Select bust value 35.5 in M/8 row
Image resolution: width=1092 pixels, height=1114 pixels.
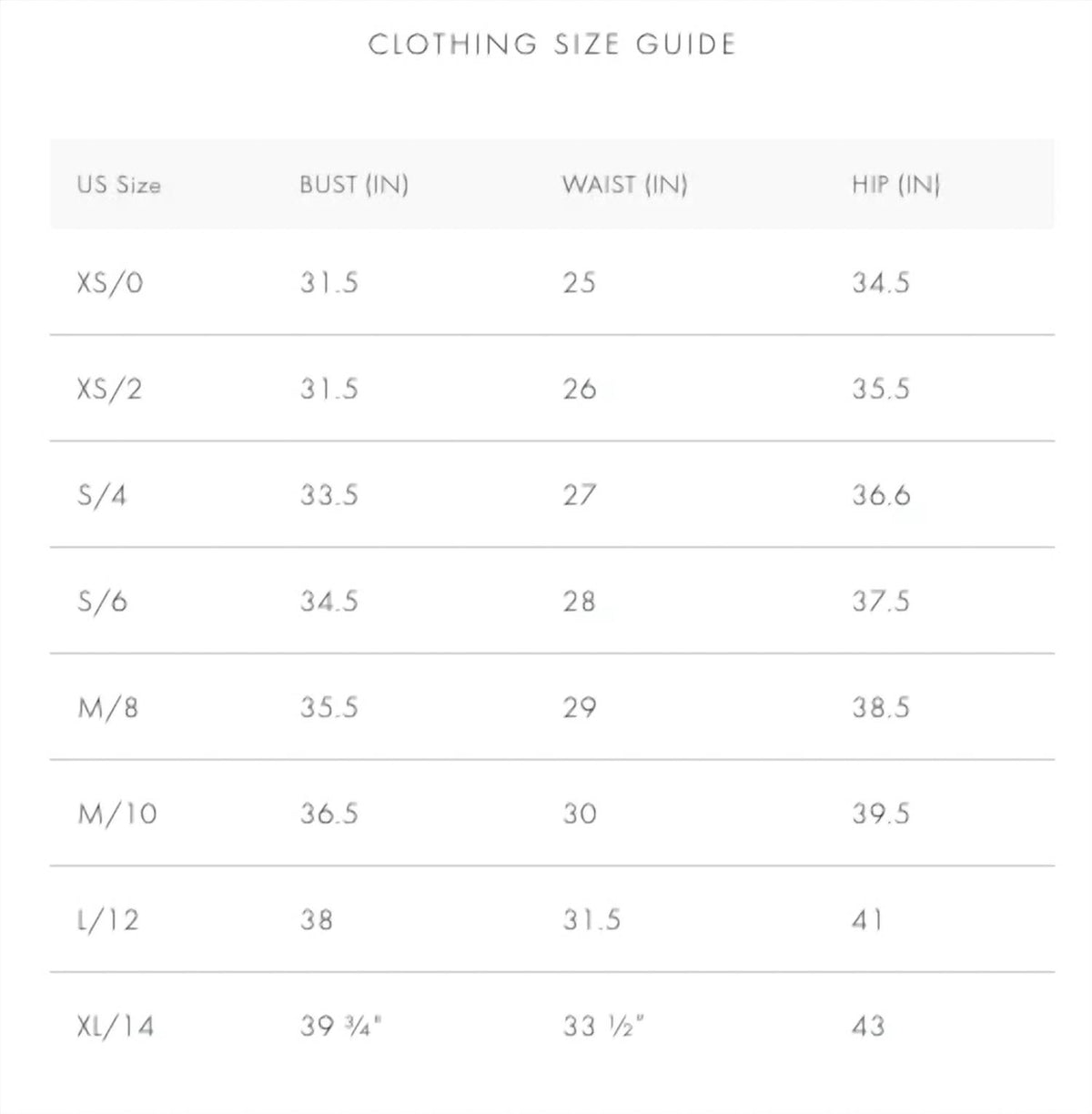click(329, 707)
